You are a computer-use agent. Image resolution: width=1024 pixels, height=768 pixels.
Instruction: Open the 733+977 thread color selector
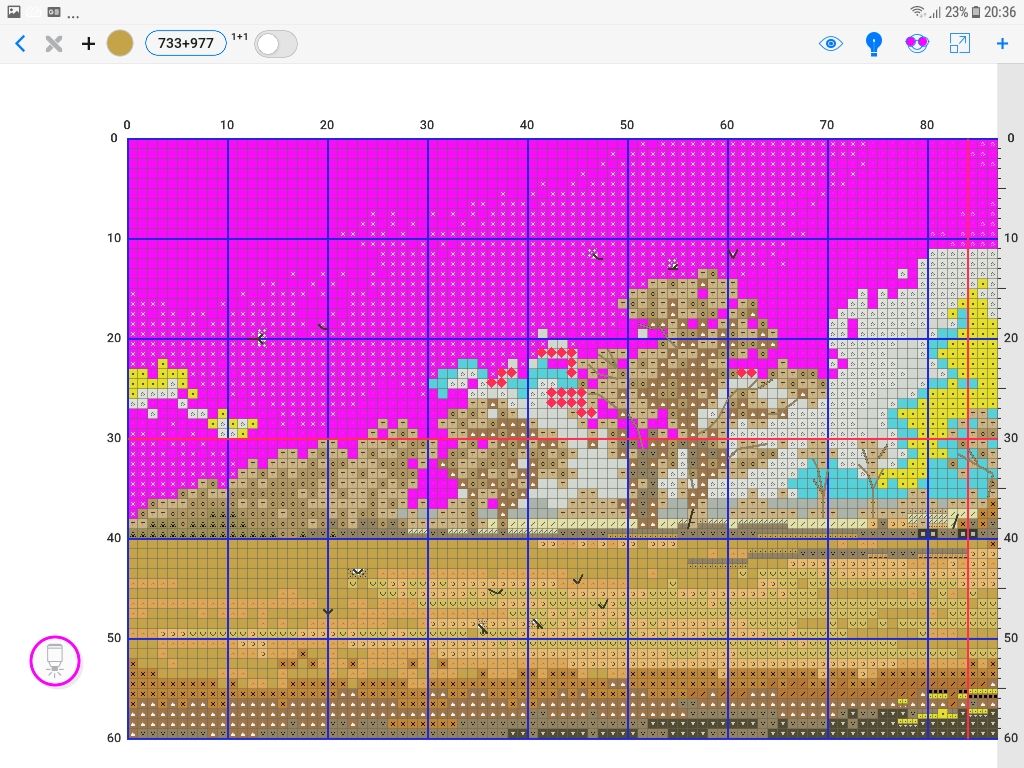(186, 43)
